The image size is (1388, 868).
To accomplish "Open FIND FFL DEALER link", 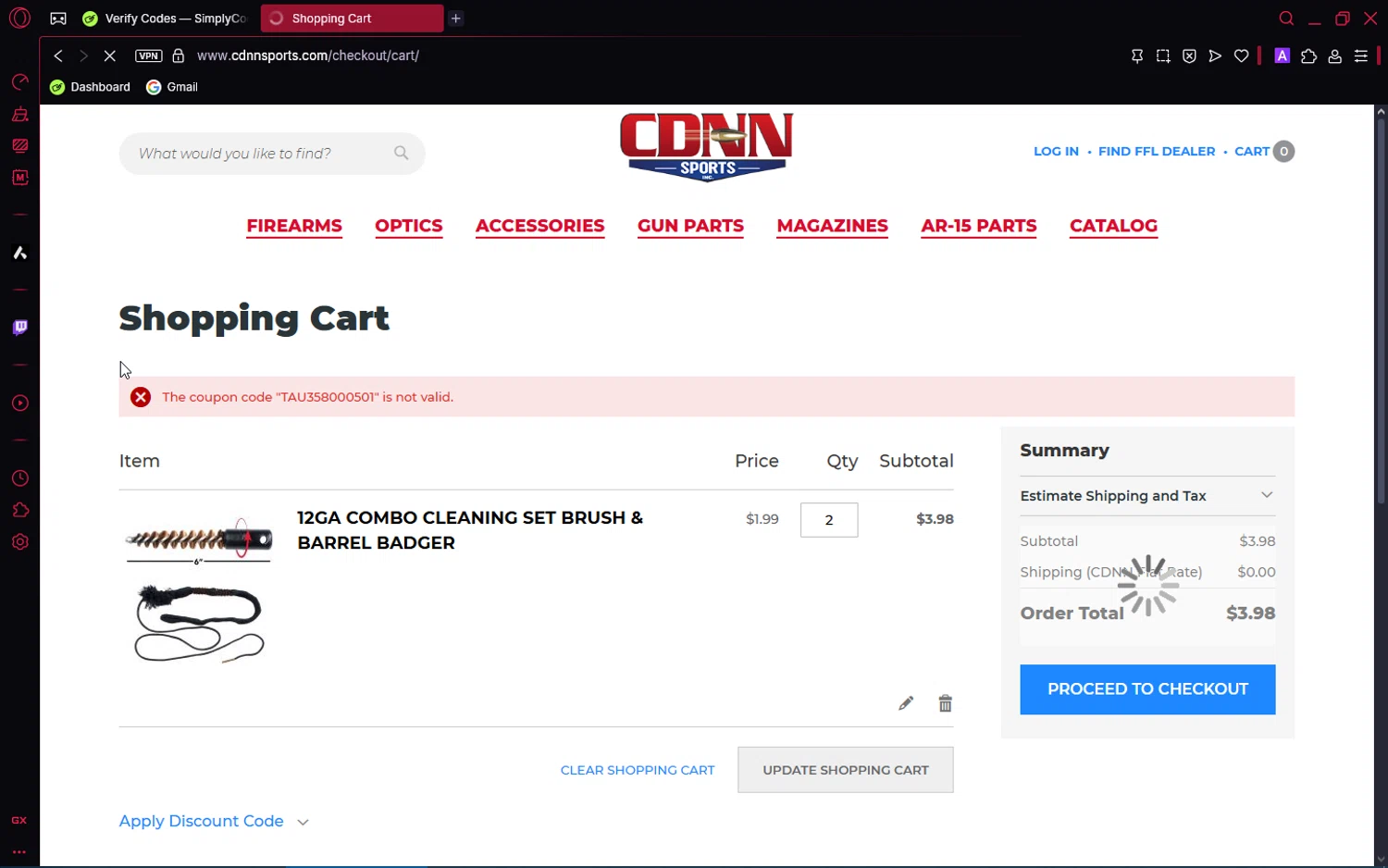I will pyautogui.click(x=1157, y=151).
